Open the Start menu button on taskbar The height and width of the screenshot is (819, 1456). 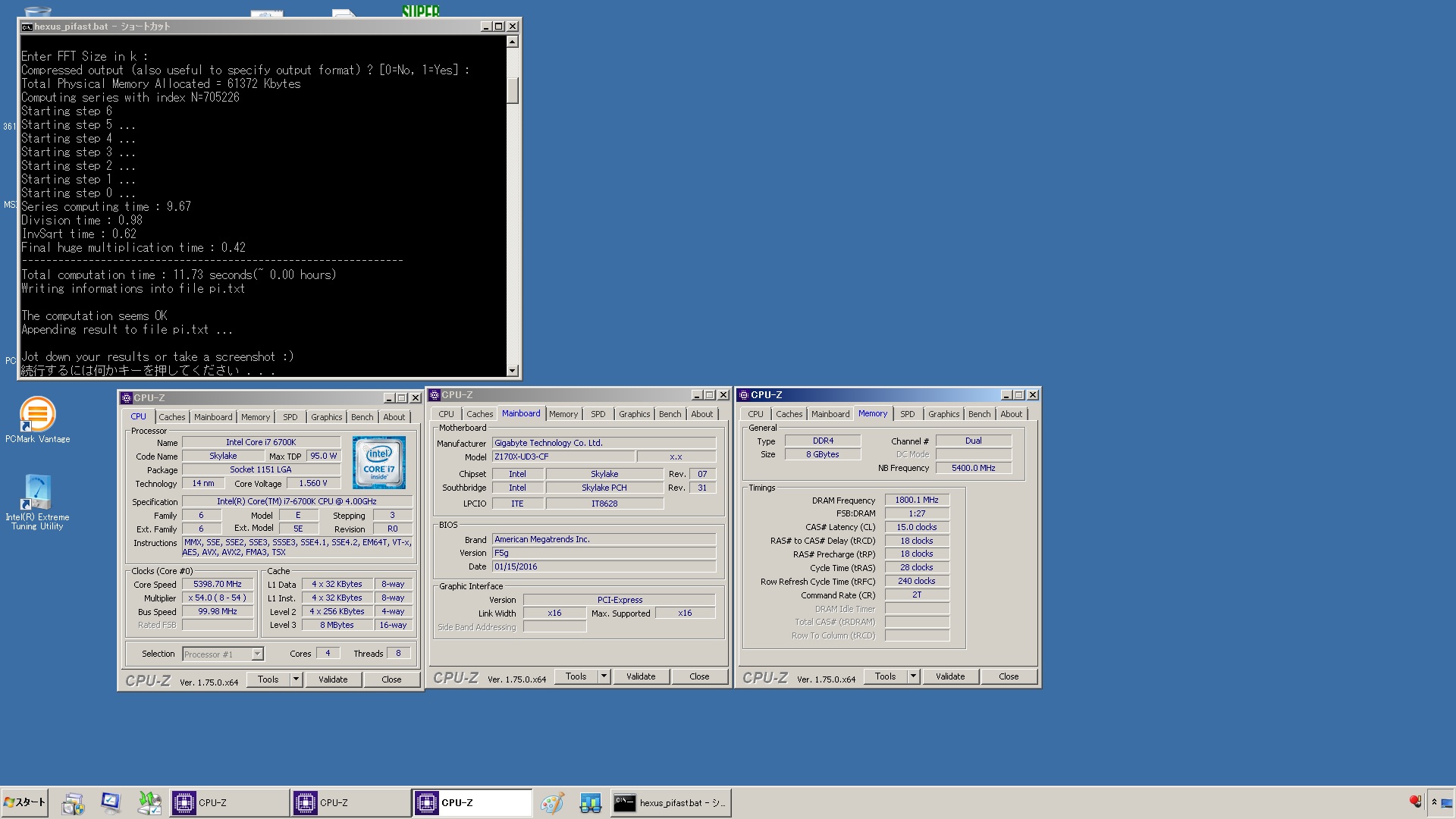pos(25,802)
